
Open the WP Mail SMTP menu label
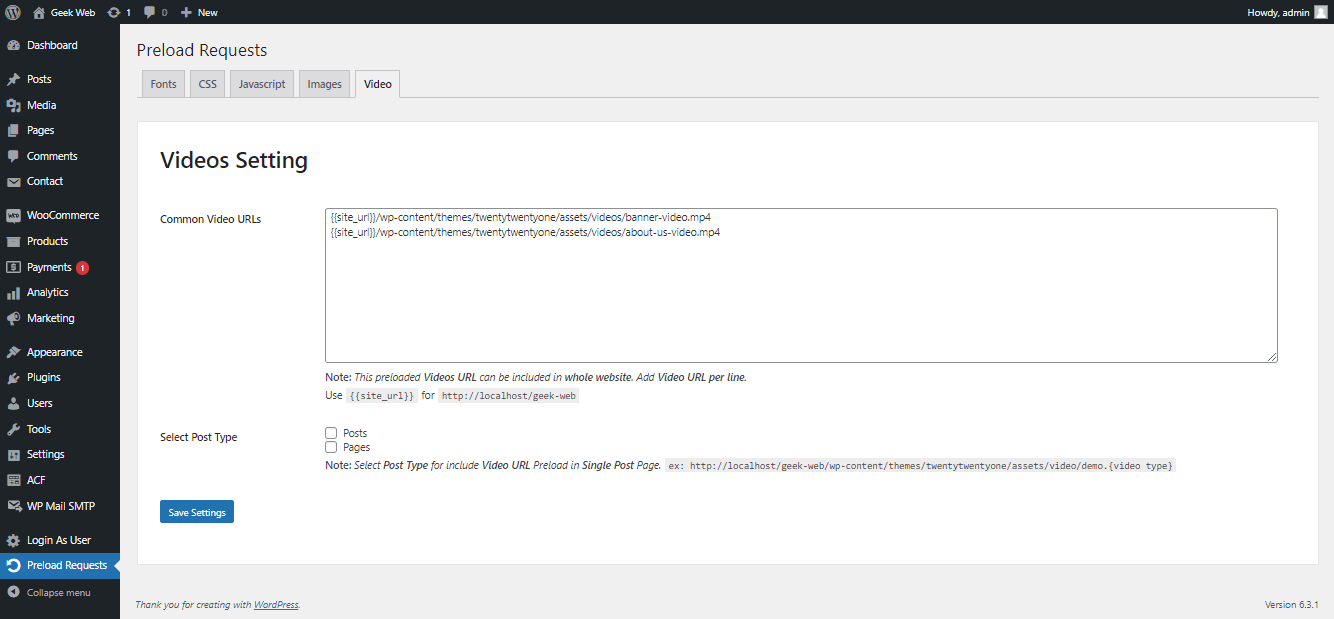click(61, 506)
